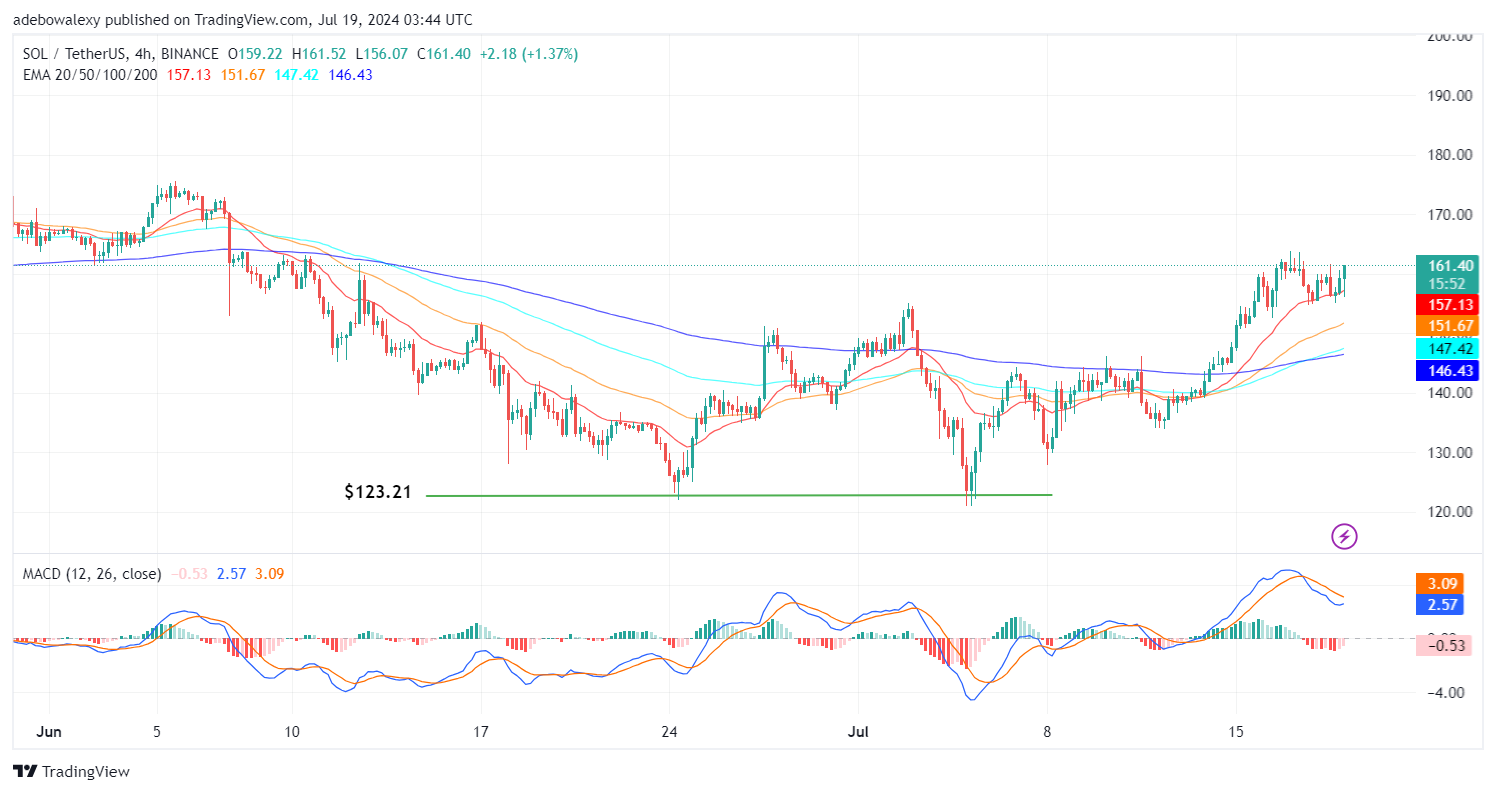
Task: Click the orange 151.67 price axis tag
Action: tap(1447, 326)
